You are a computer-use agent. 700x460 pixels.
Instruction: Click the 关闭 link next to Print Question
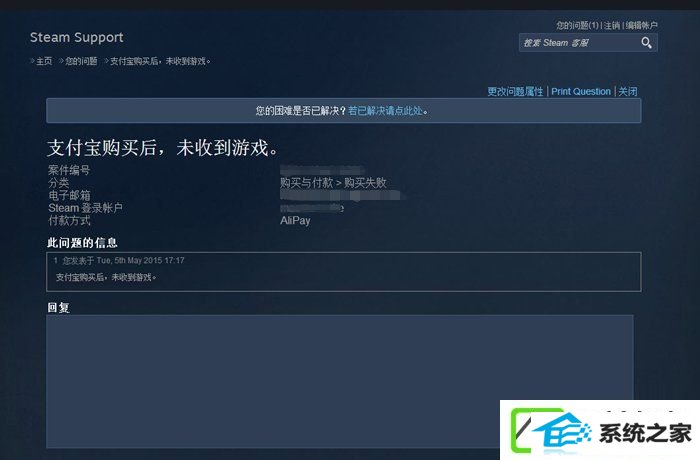tap(628, 92)
